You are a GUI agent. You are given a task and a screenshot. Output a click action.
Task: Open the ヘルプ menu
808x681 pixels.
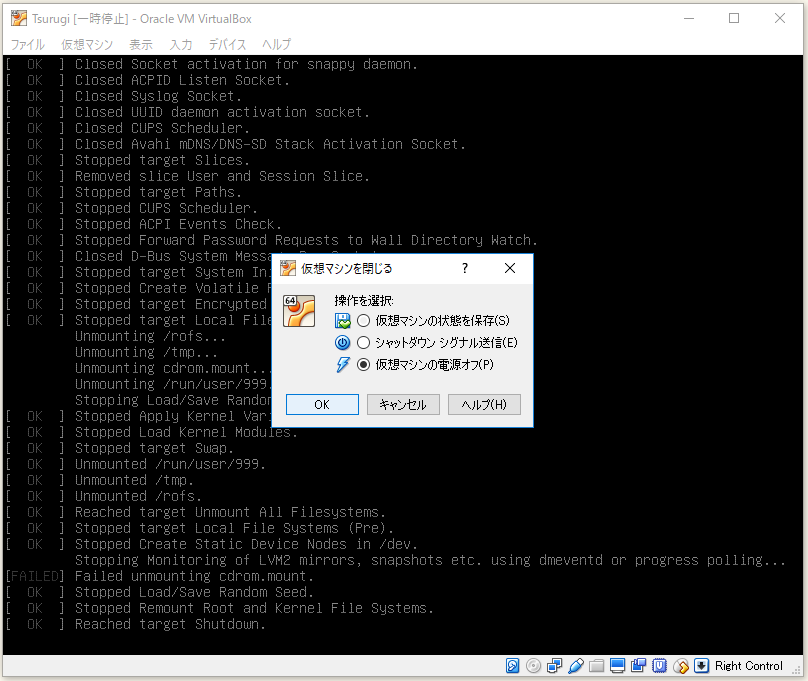click(276, 44)
